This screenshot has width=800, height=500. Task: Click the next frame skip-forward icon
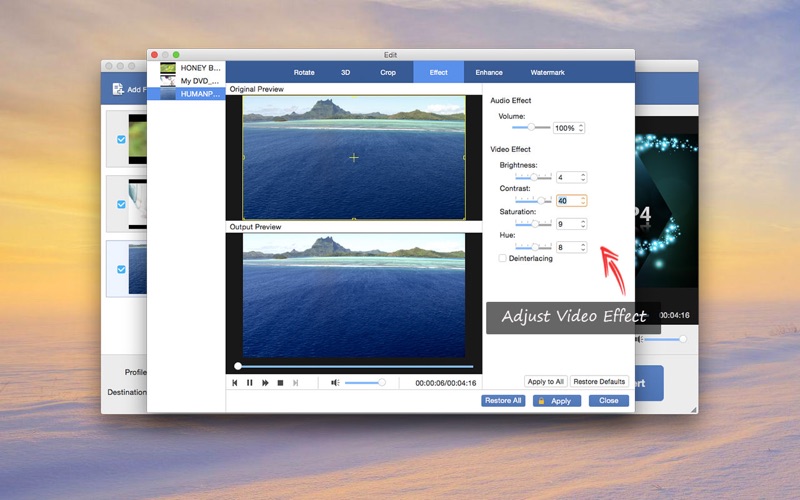click(x=295, y=383)
